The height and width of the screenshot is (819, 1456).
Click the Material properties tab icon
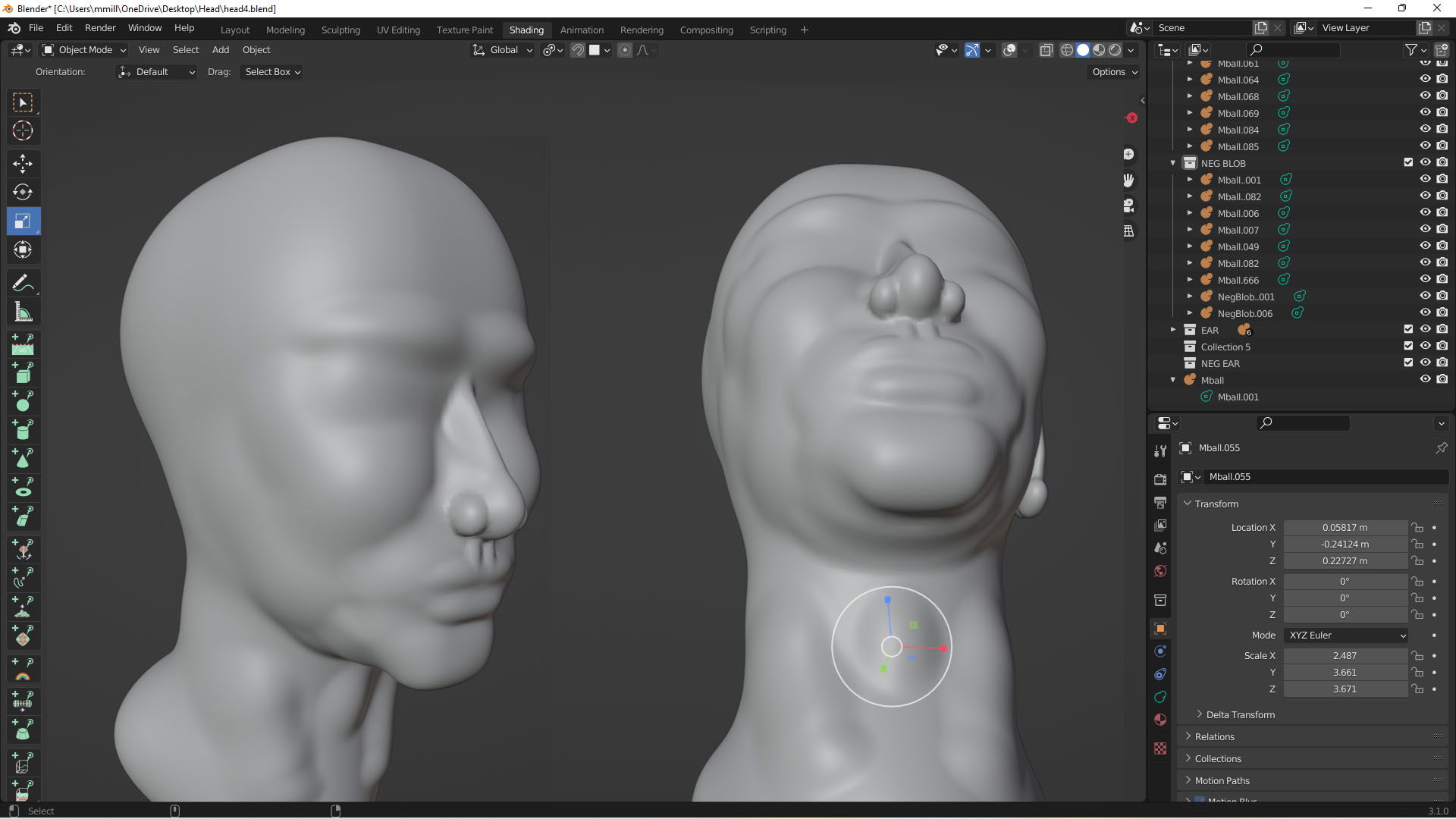pyautogui.click(x=1159, y=720)
